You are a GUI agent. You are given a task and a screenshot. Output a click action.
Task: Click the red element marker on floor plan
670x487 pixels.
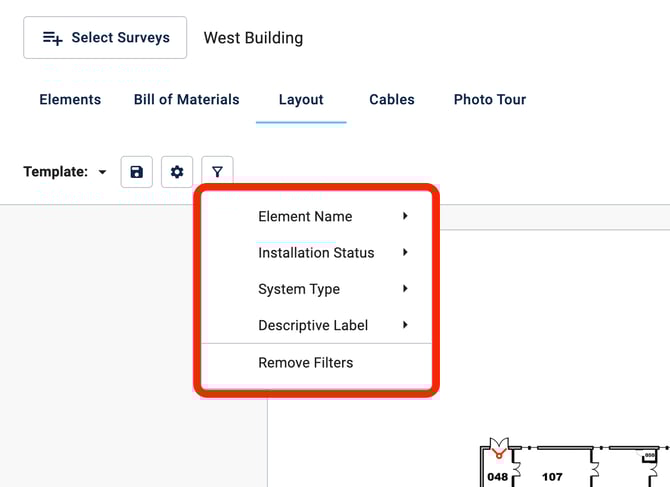[499, 455]
